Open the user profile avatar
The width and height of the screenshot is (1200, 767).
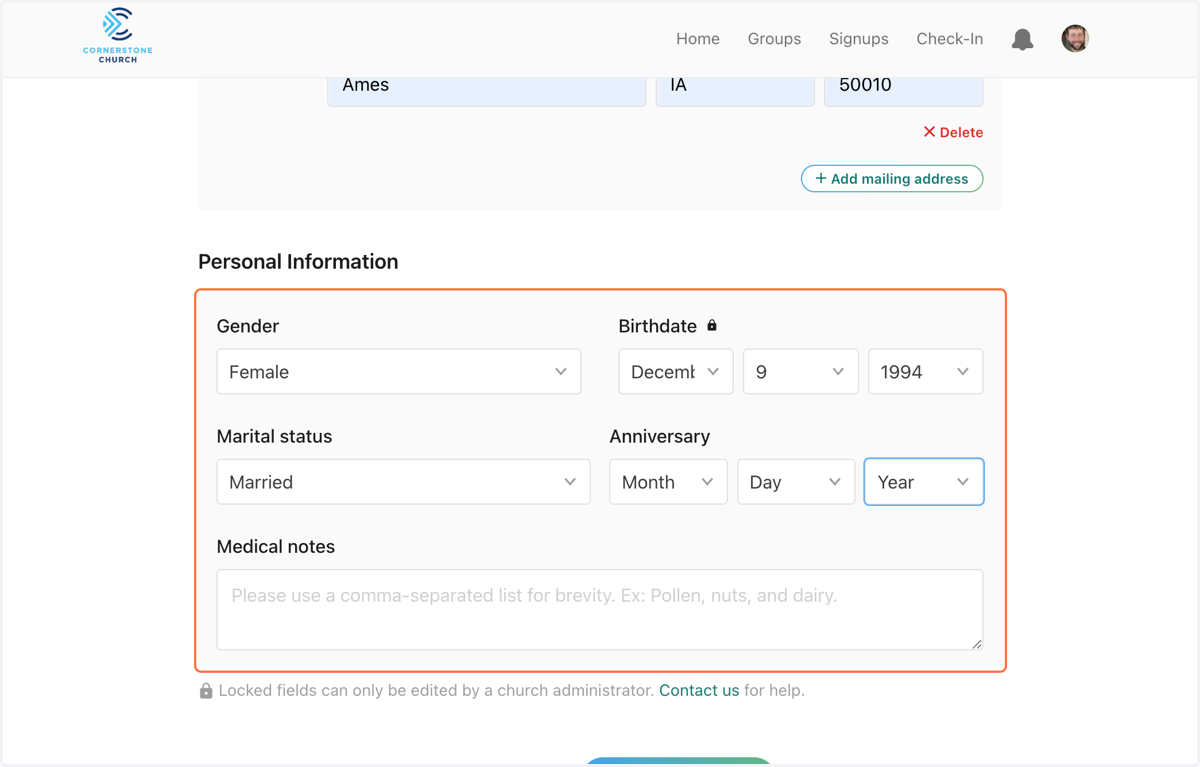pos(1075,39)
